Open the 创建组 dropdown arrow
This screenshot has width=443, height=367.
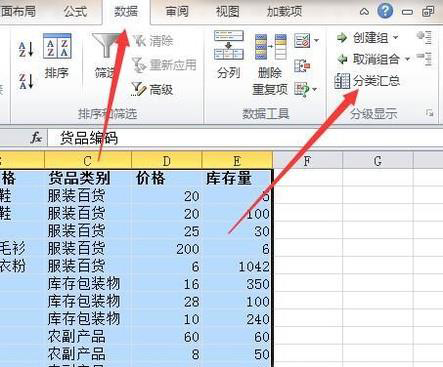(x=395, y=37)
